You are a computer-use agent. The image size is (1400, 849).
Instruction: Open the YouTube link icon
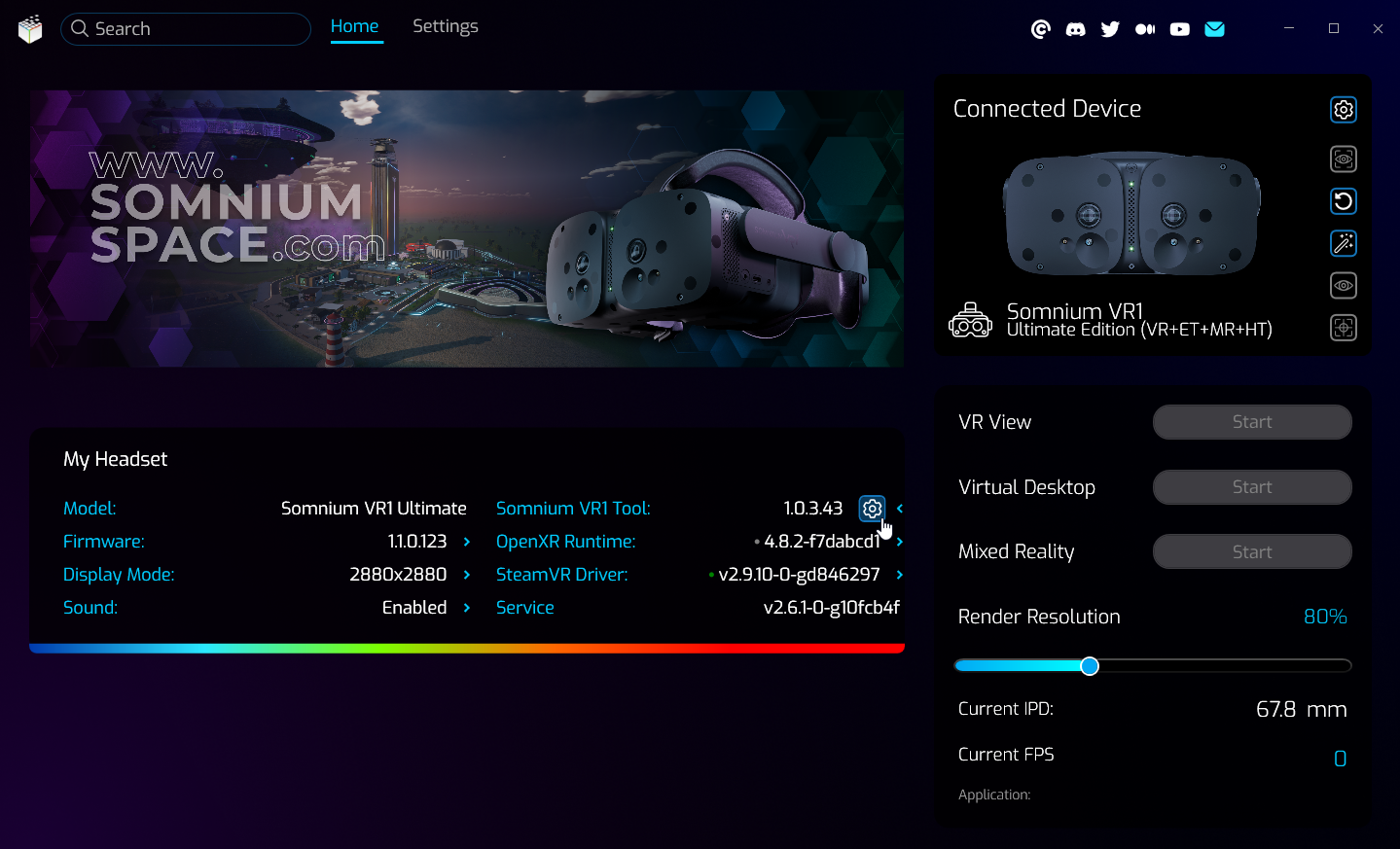(1179, 29)
